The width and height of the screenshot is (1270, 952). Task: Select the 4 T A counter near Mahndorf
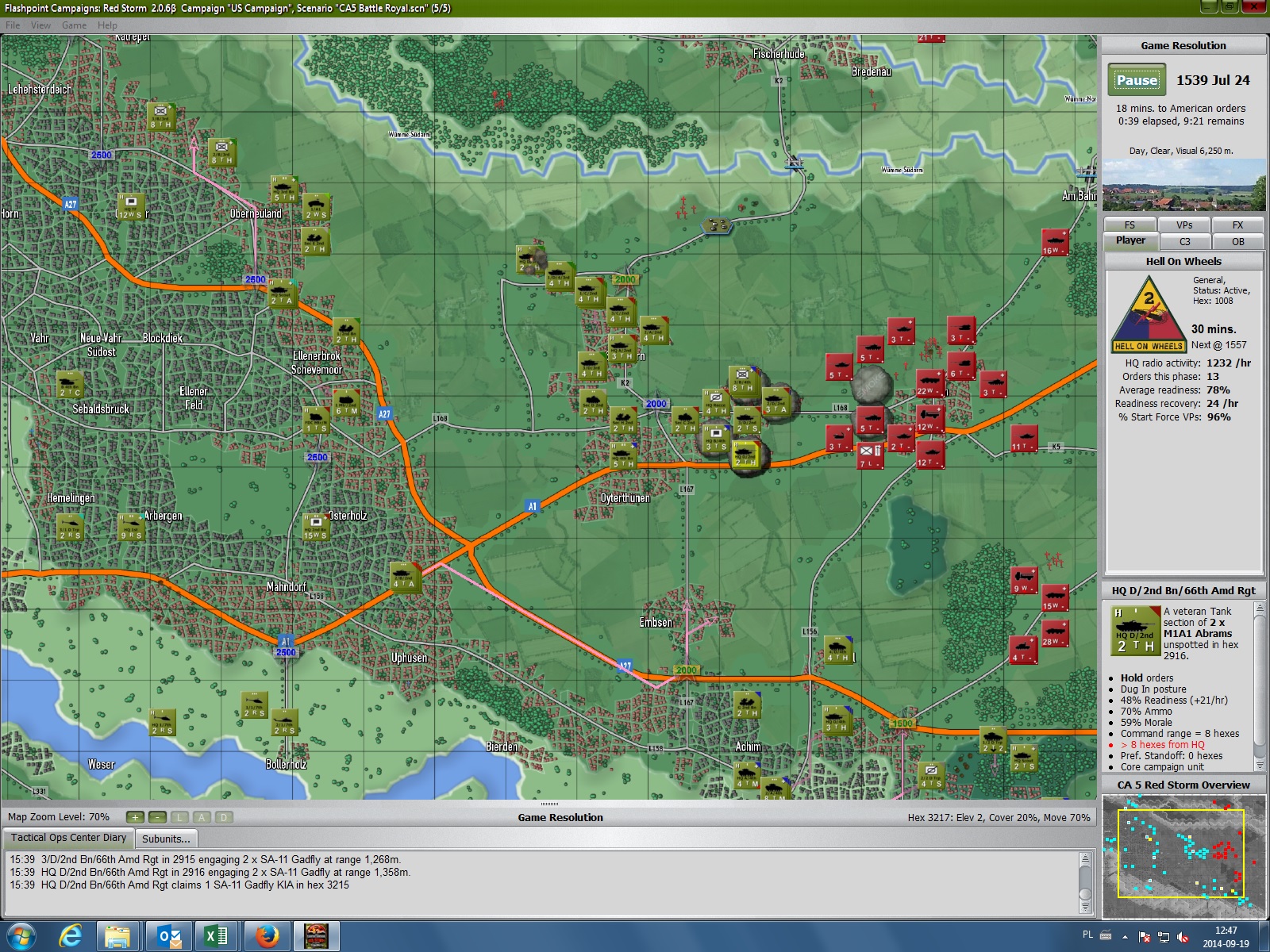[405, 576]
